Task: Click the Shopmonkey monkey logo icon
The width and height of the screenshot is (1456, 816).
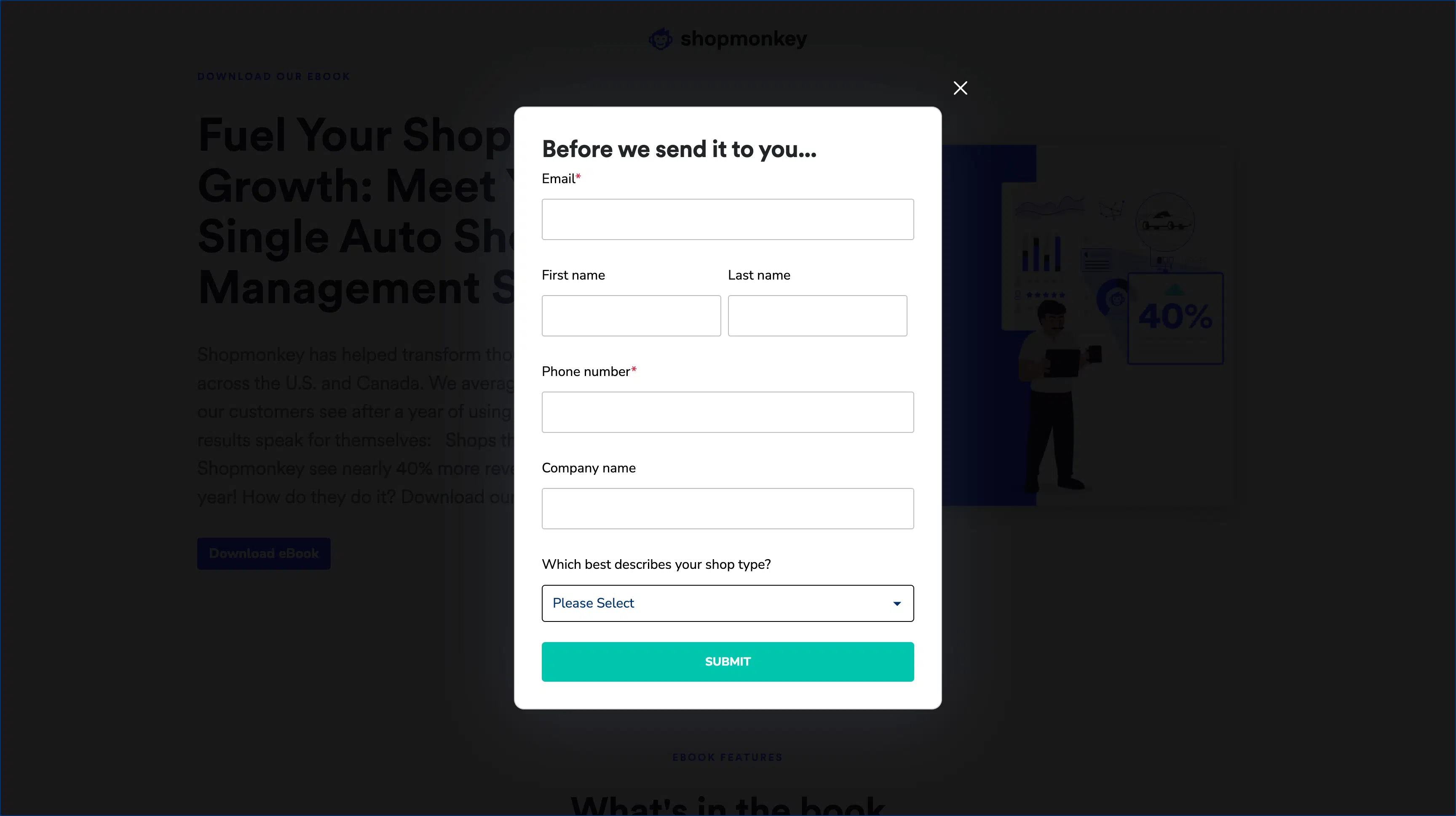Action: coord(660,39)
